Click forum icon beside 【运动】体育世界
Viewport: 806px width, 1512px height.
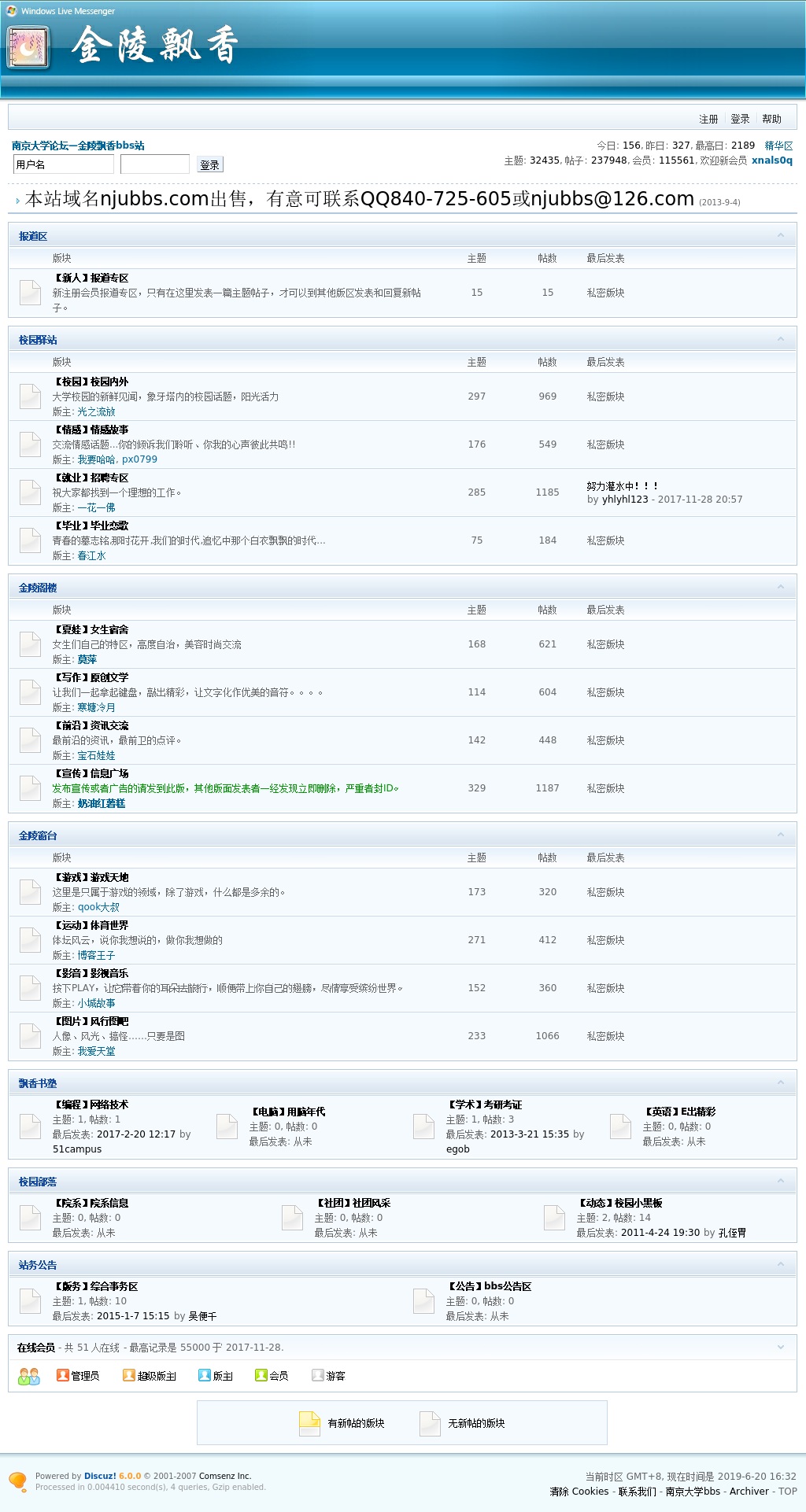tap(30, 940)
